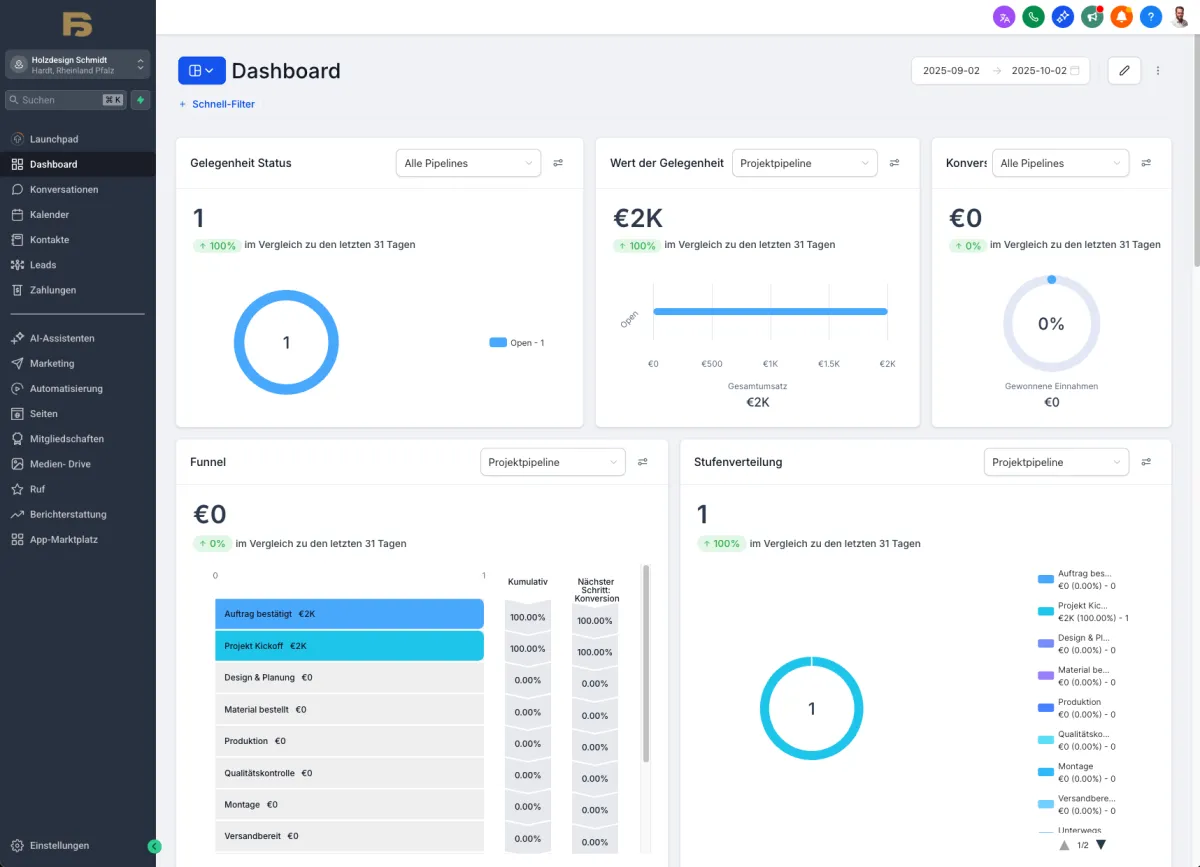Open the Einstellungen gear icon
The height and width of the screenshot is (867, 1200).
pyautogui.click(x=18, y=845)
